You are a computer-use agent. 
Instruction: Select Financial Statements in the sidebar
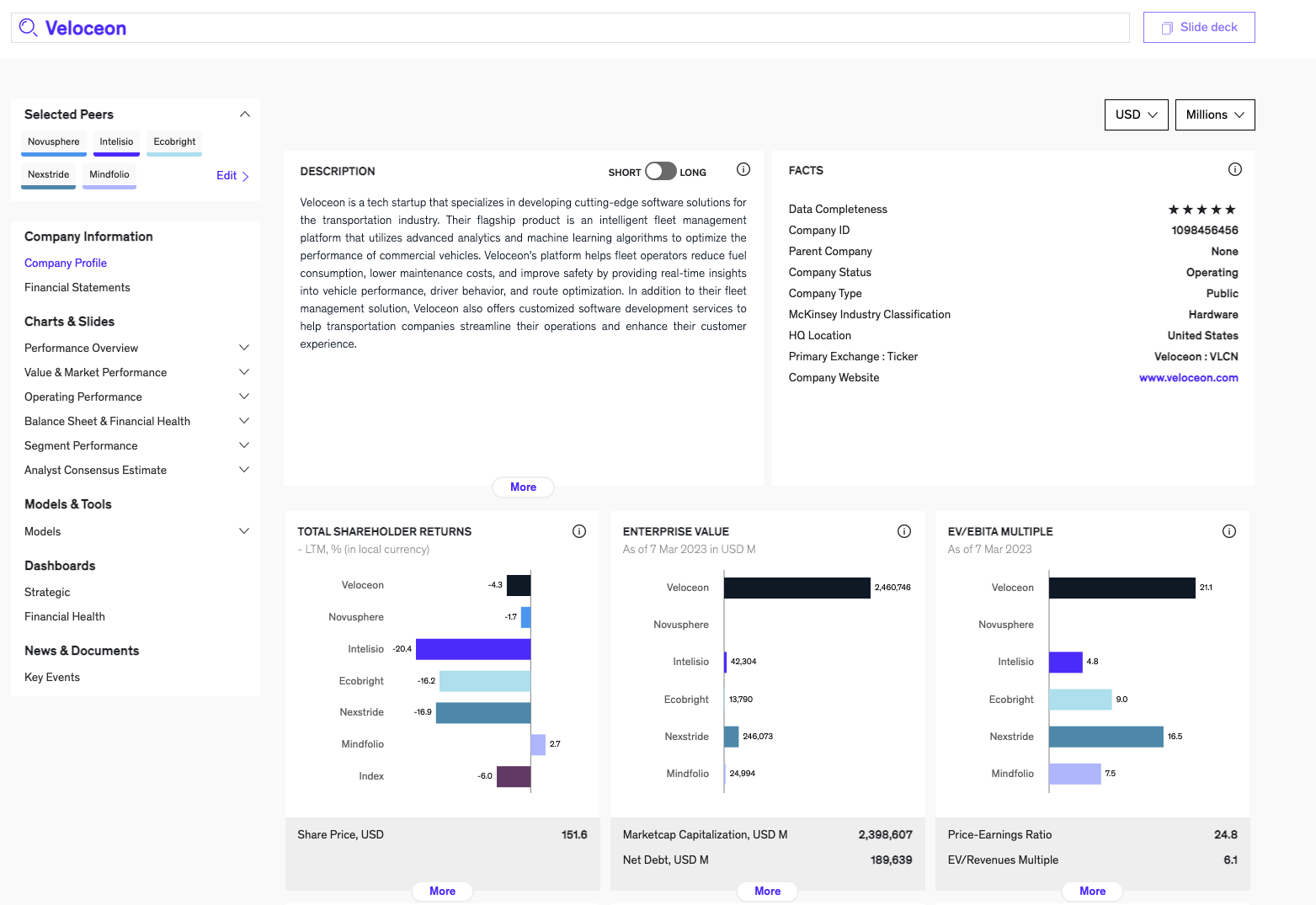coord(77,287)
